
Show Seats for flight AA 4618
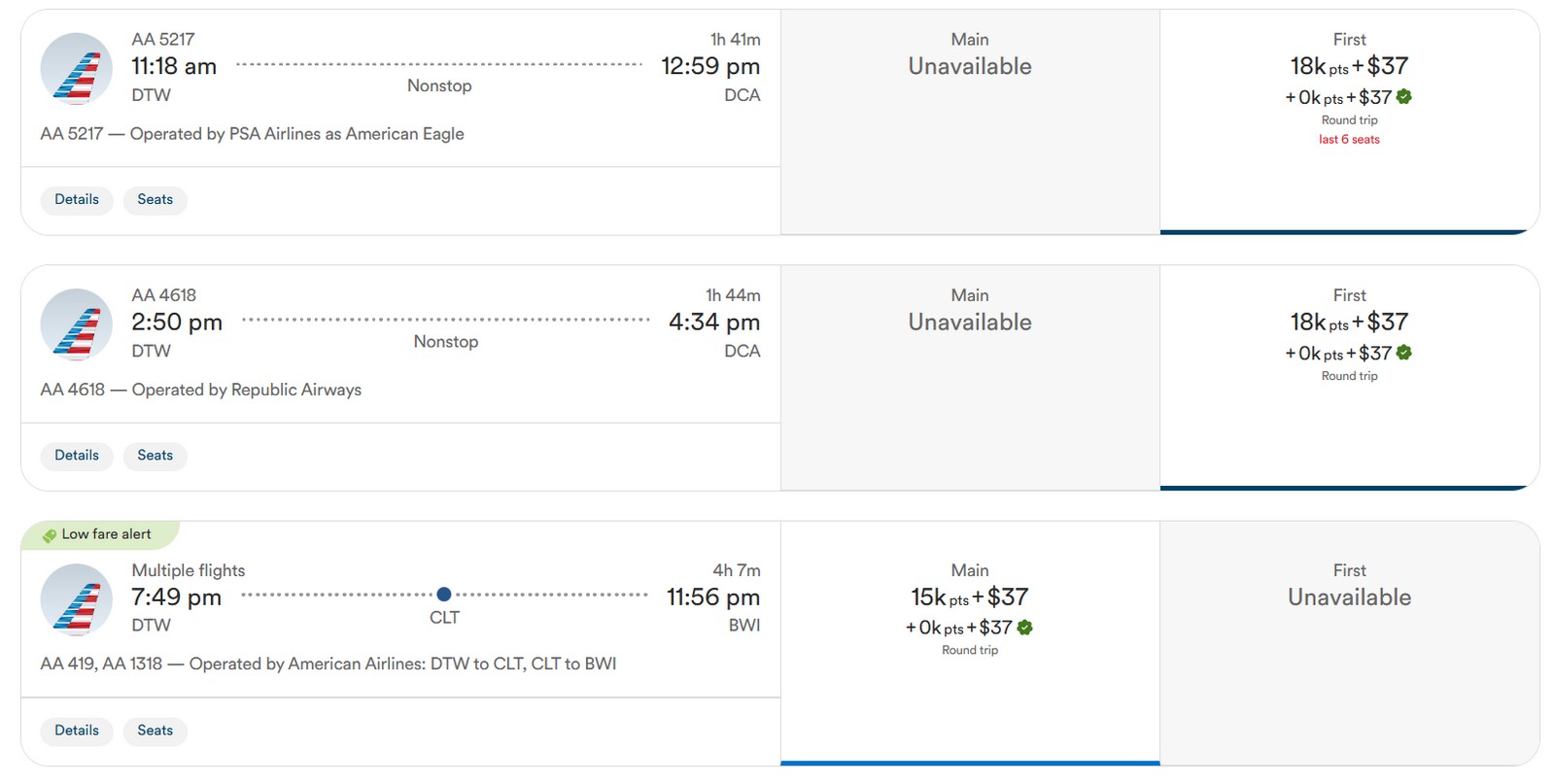click(155, 456)
